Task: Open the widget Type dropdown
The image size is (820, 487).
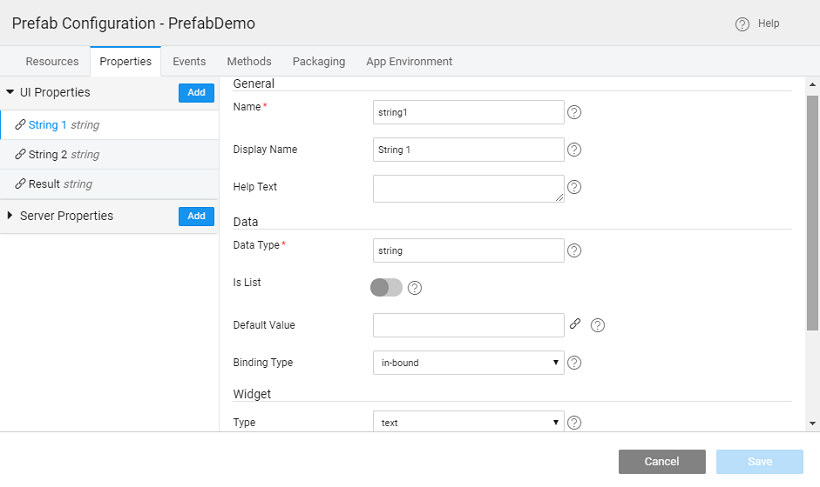Action: tap(468, 423)
